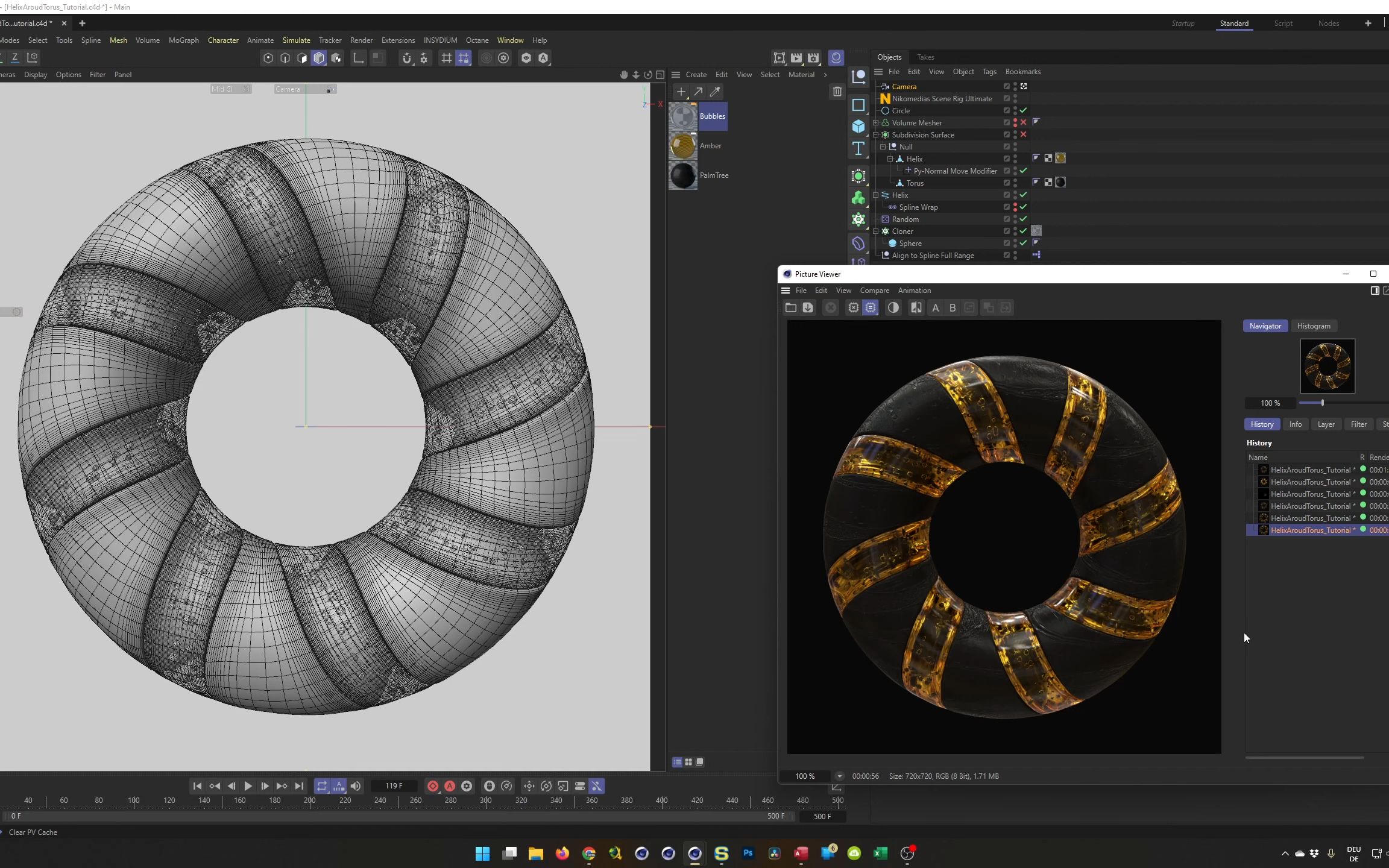
Task: Enable the Subdivision Surface red cross toggle
Action: [x=1023, y=134]
